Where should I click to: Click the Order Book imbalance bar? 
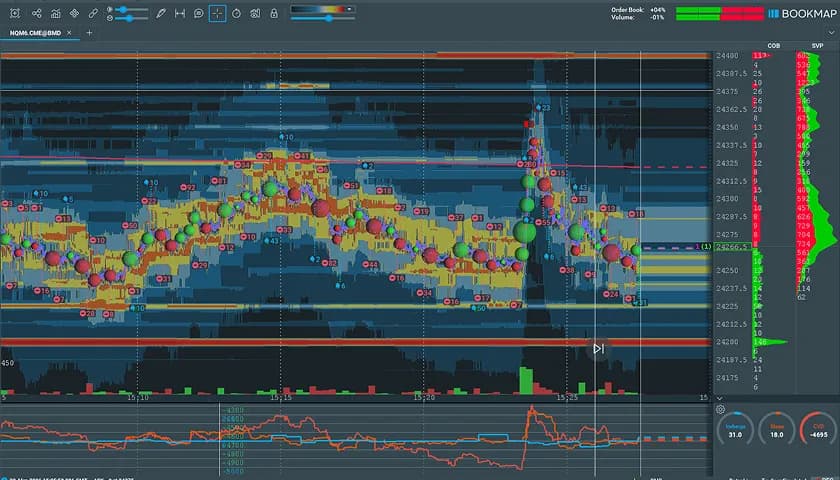719,10
